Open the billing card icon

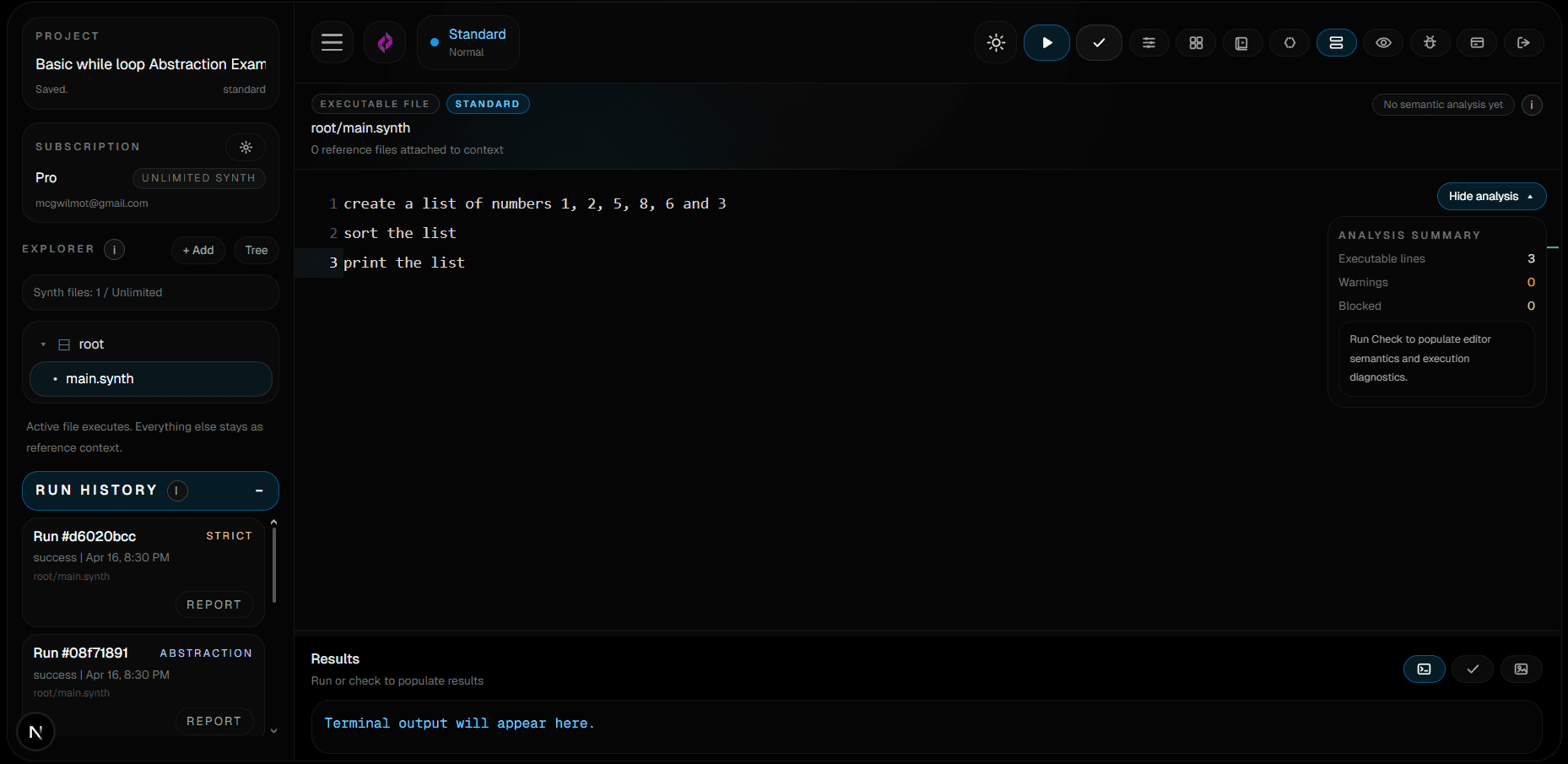[1476, 42]
